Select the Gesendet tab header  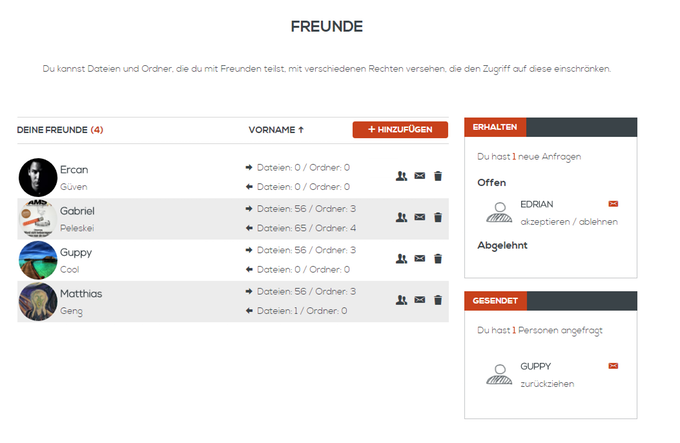tap(496, 301)
